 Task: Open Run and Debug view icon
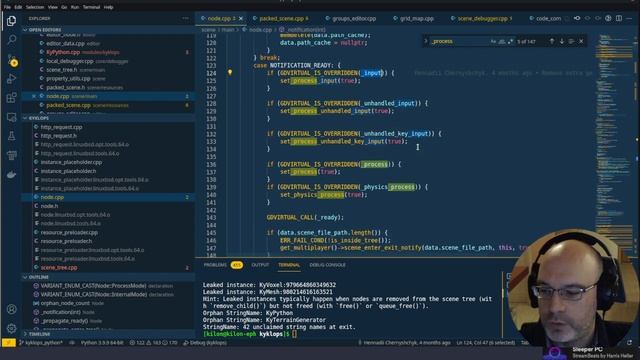pos(11,78)
